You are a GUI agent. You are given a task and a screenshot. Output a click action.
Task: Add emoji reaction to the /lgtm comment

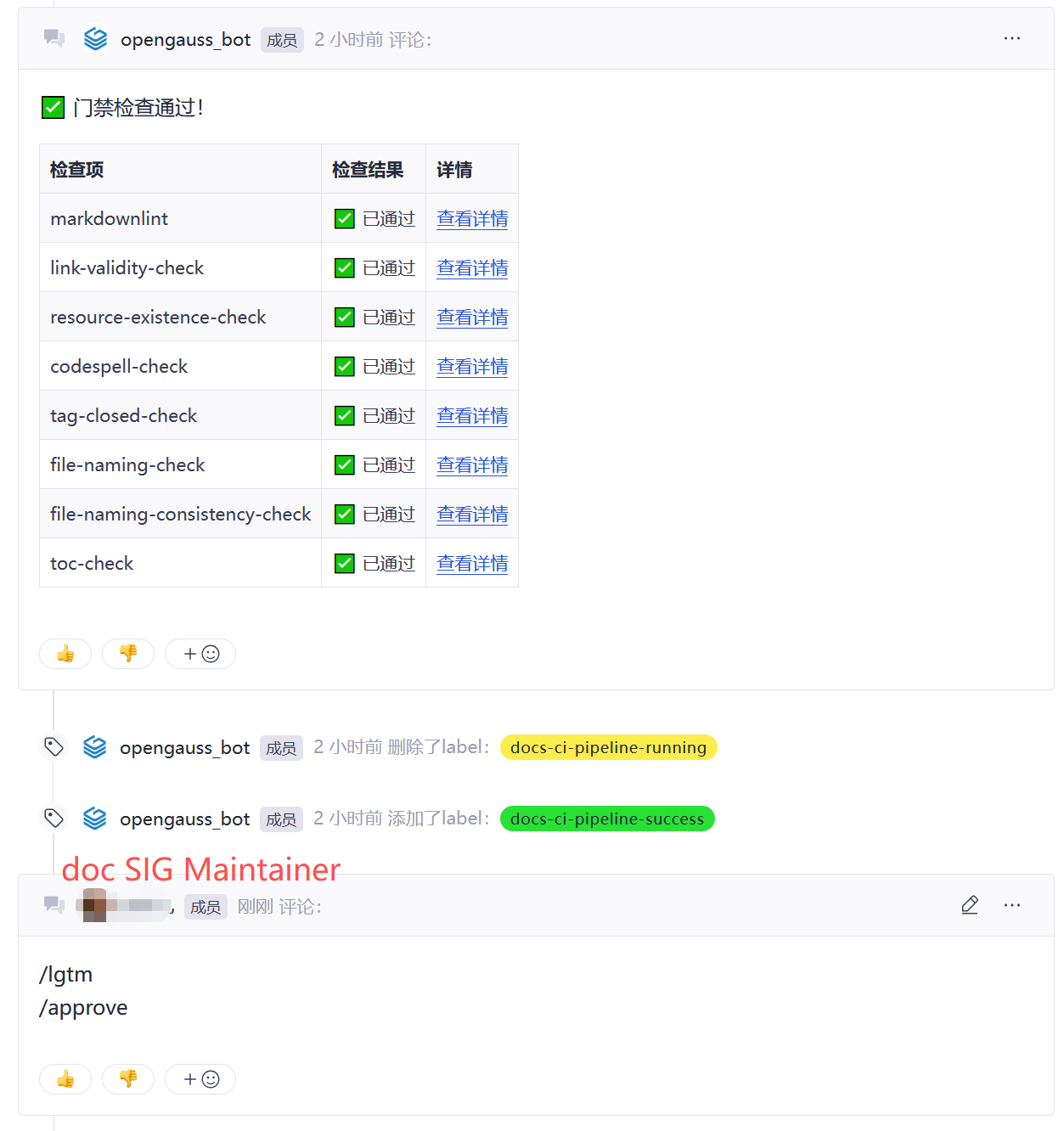(x=200, y=1079)
